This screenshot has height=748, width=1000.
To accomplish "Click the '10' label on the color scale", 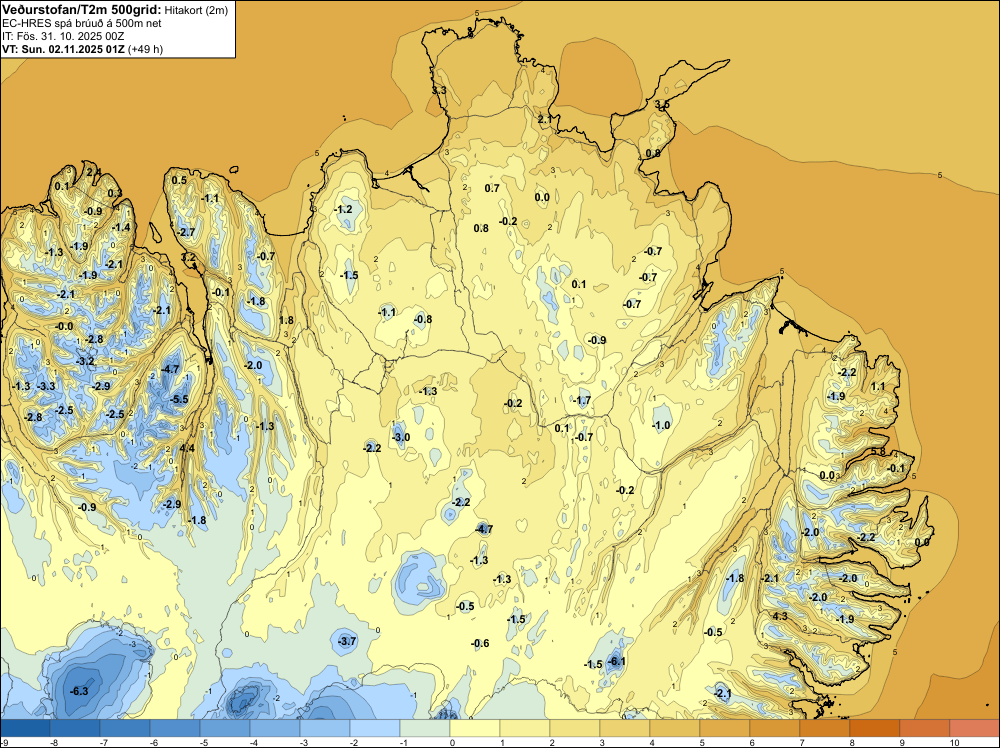I will tap(954, 742).
